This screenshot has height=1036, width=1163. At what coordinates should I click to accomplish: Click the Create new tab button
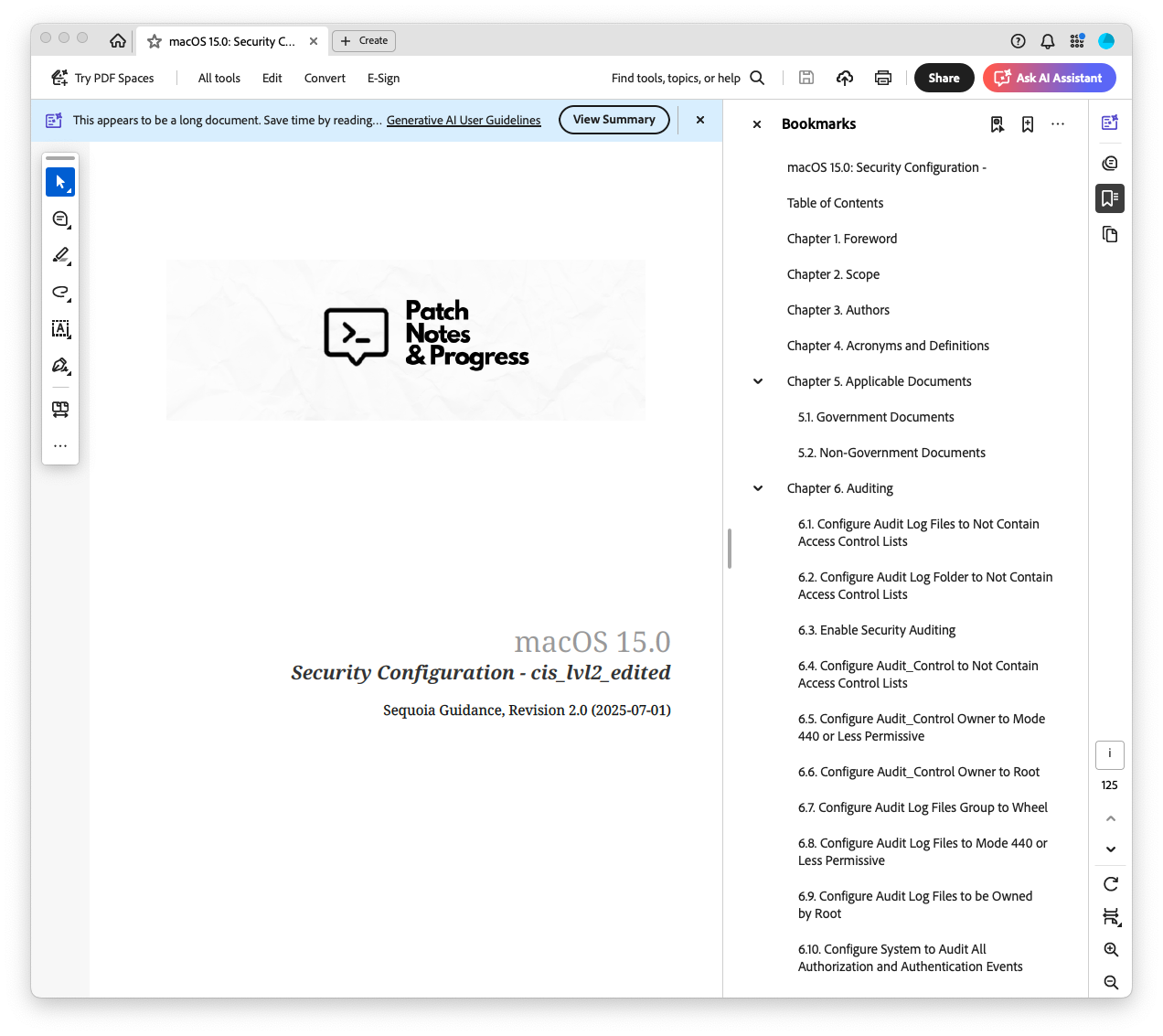(x=364, y=41)
